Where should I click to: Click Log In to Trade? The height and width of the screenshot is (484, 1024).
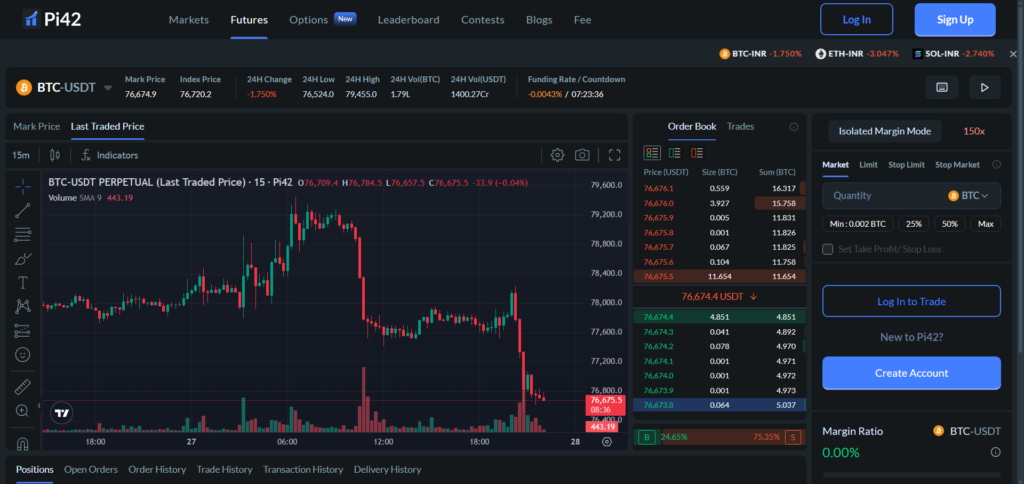click(911, 301)
